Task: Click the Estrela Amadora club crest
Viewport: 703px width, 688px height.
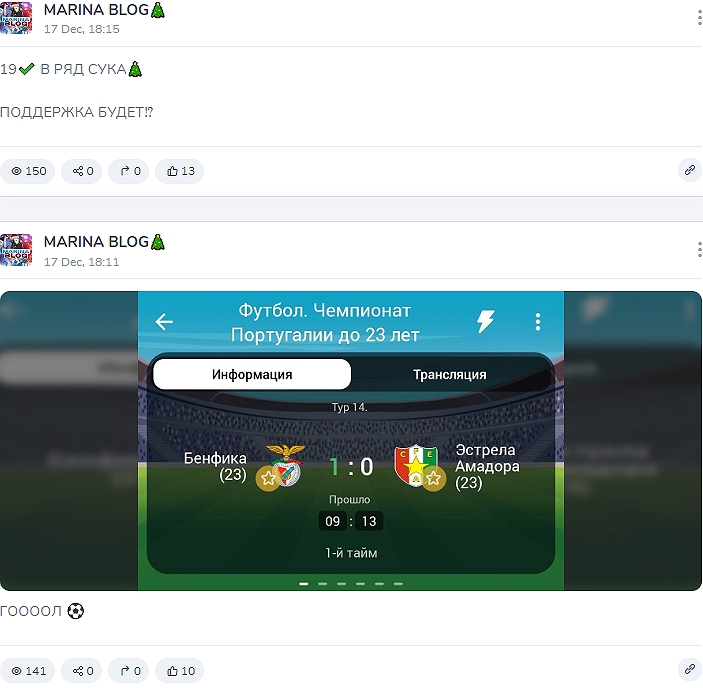Action: tap(416, 466)
